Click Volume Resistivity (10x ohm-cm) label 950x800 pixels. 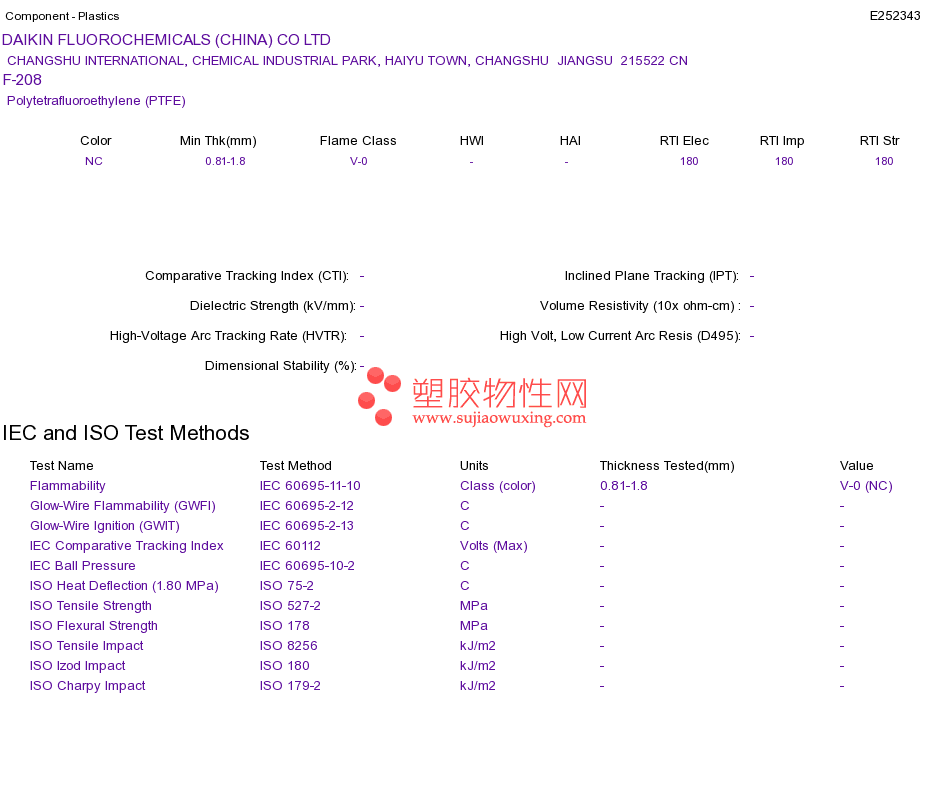(x=640, y=305)
